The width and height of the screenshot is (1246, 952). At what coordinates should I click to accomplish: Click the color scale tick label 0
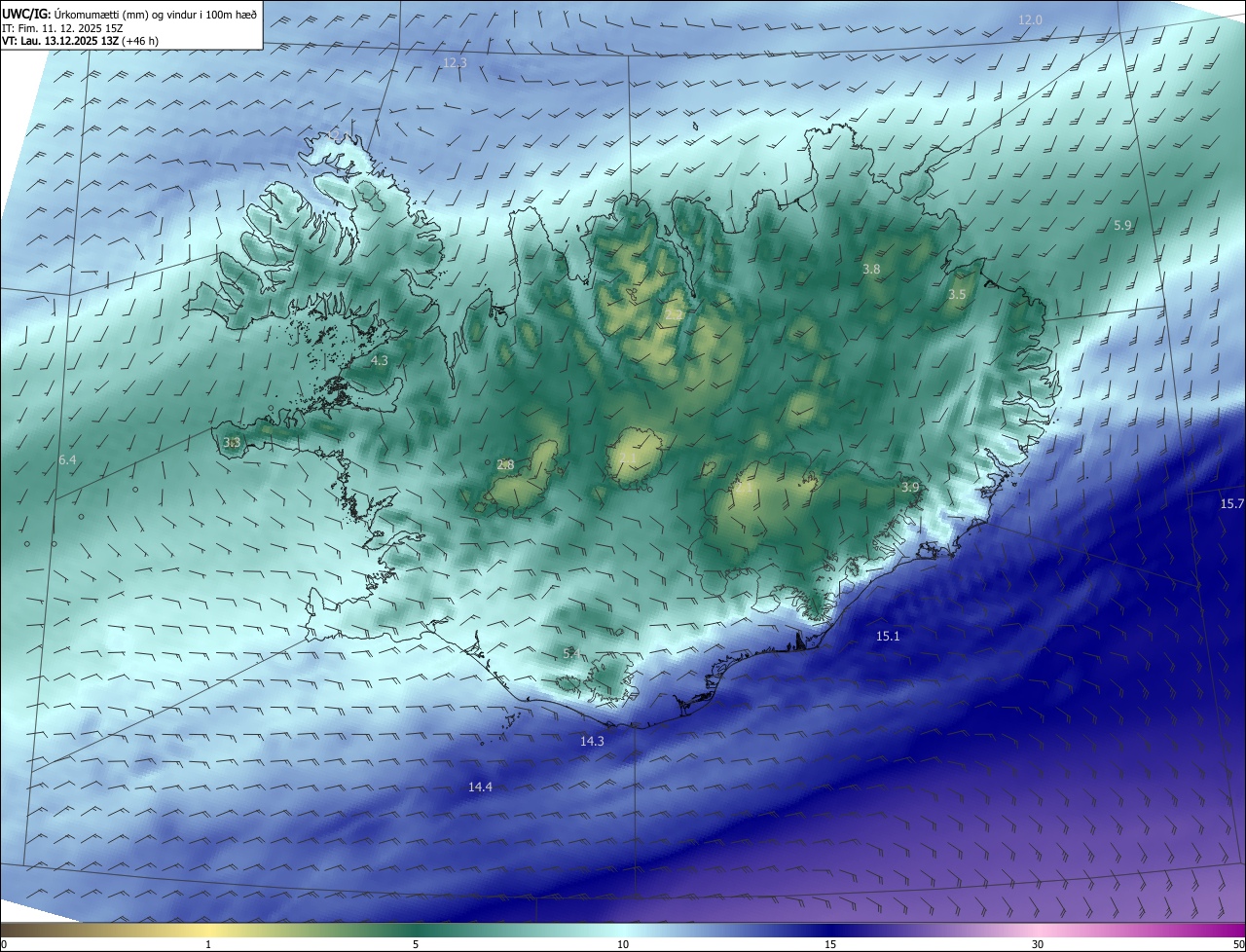(4, 944)
